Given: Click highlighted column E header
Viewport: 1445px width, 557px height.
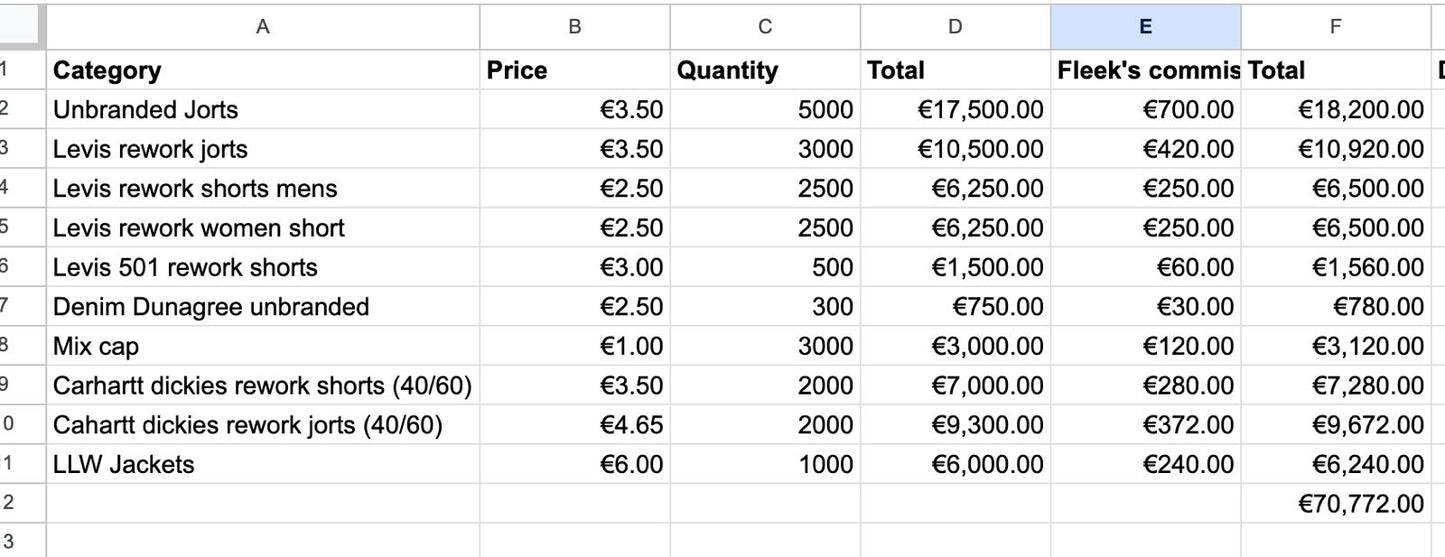Looking at the screenshot, I should pos(1146,27).
